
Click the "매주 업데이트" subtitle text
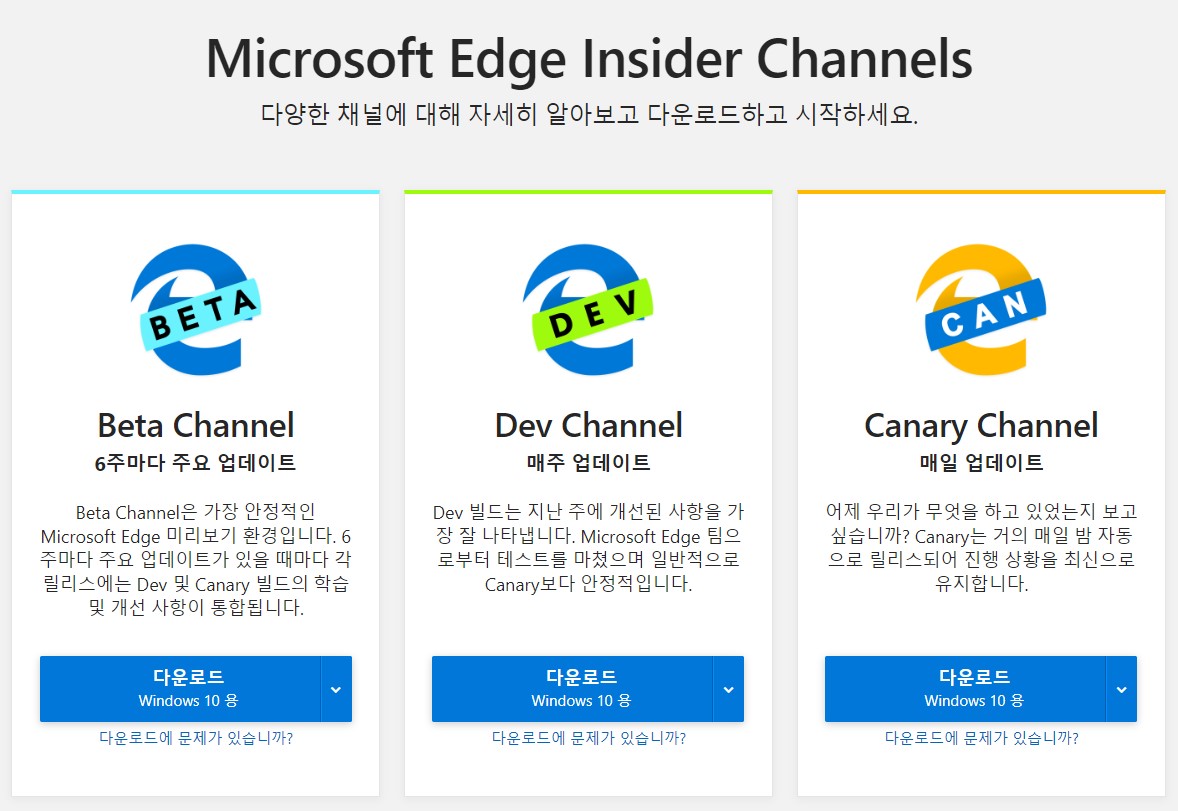tap(588, 462)
